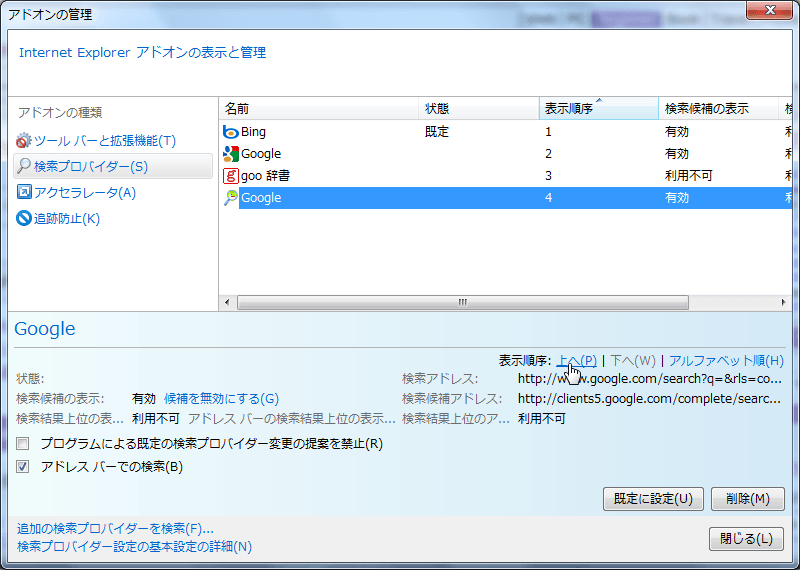Screen dimensions: 800x570
Task: Click horizontal scrollbar right arrow
Action: [x=784, y=303]
